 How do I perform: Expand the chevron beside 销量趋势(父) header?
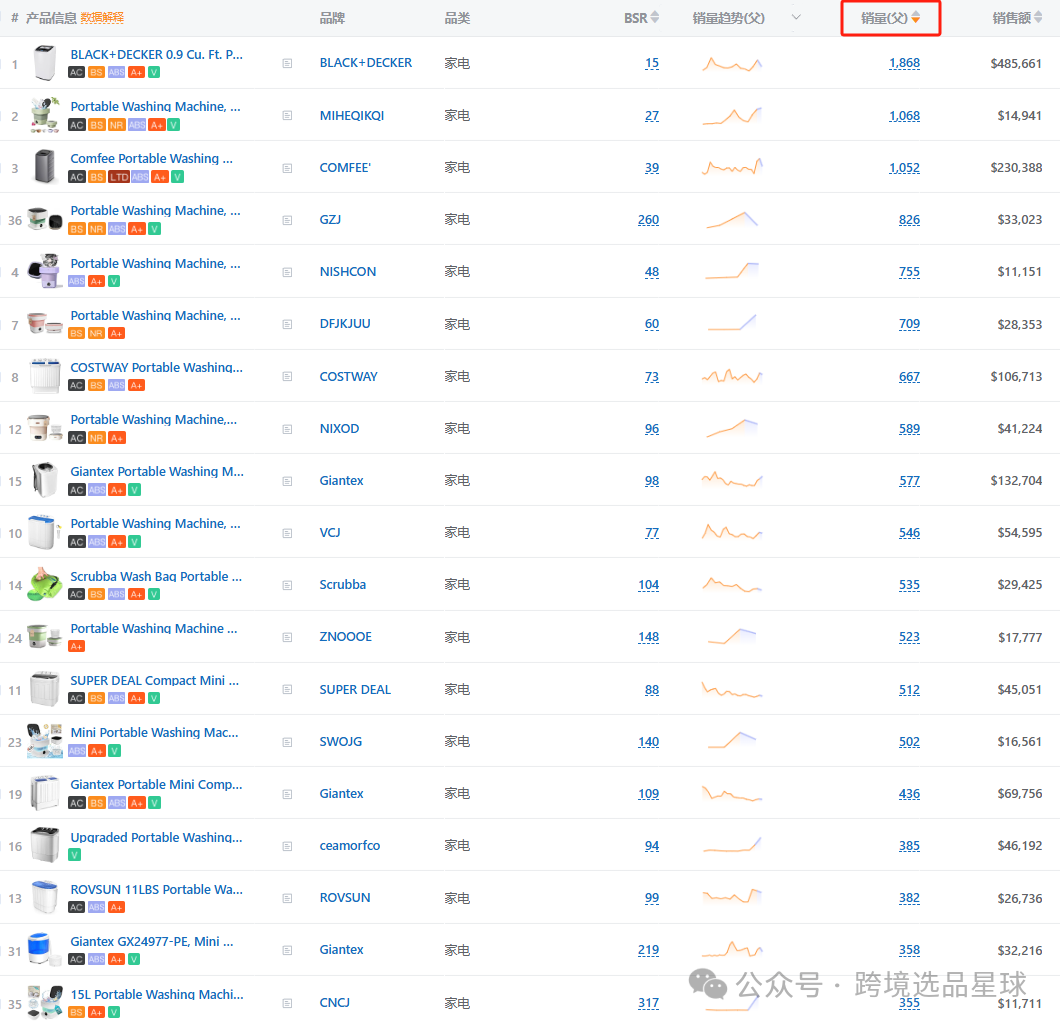tap(796, 18)
